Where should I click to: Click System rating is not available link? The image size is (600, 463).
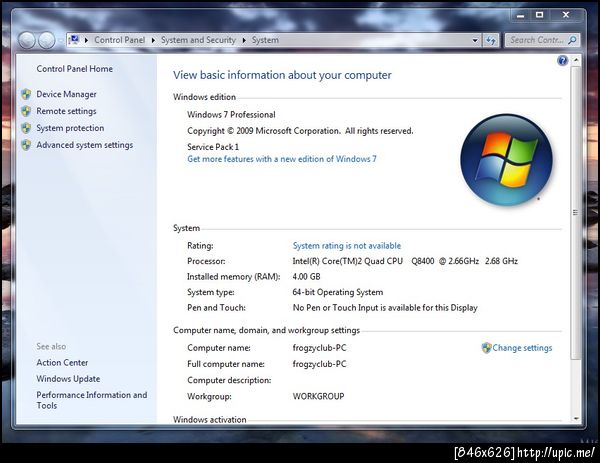click(x=347, y=246)
